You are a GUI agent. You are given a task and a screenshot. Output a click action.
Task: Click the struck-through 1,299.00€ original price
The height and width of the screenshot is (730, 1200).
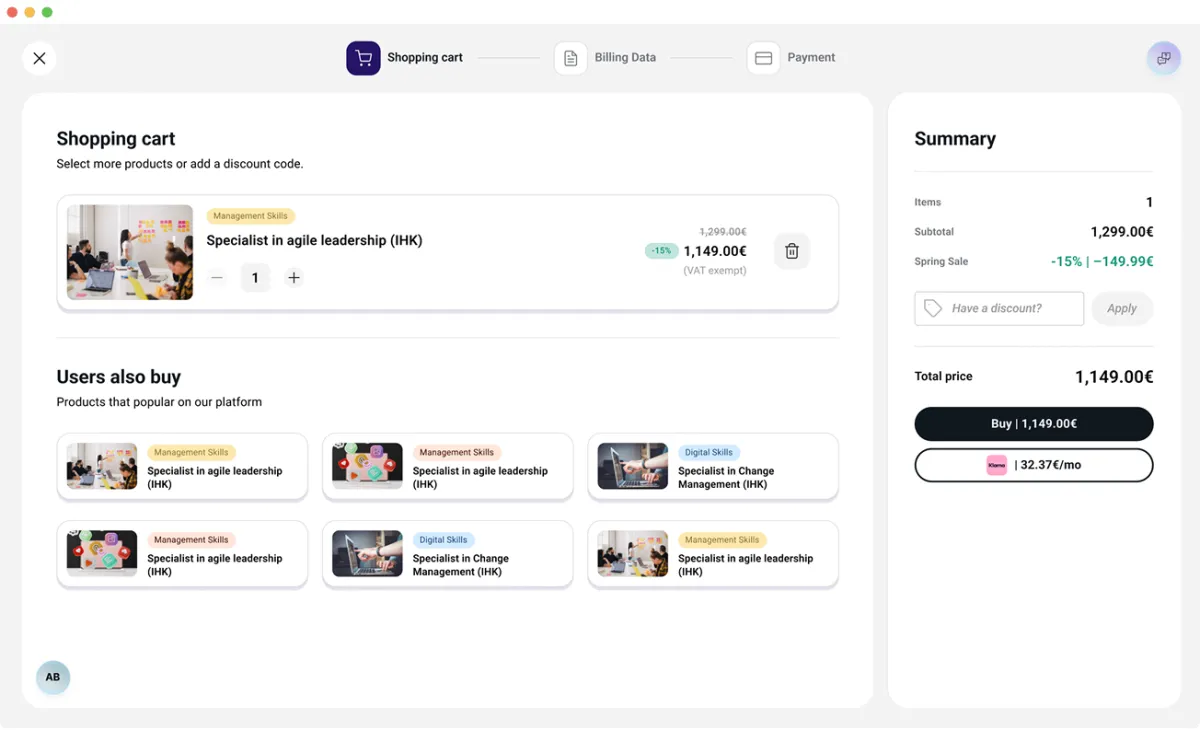(x=722, y=231)
